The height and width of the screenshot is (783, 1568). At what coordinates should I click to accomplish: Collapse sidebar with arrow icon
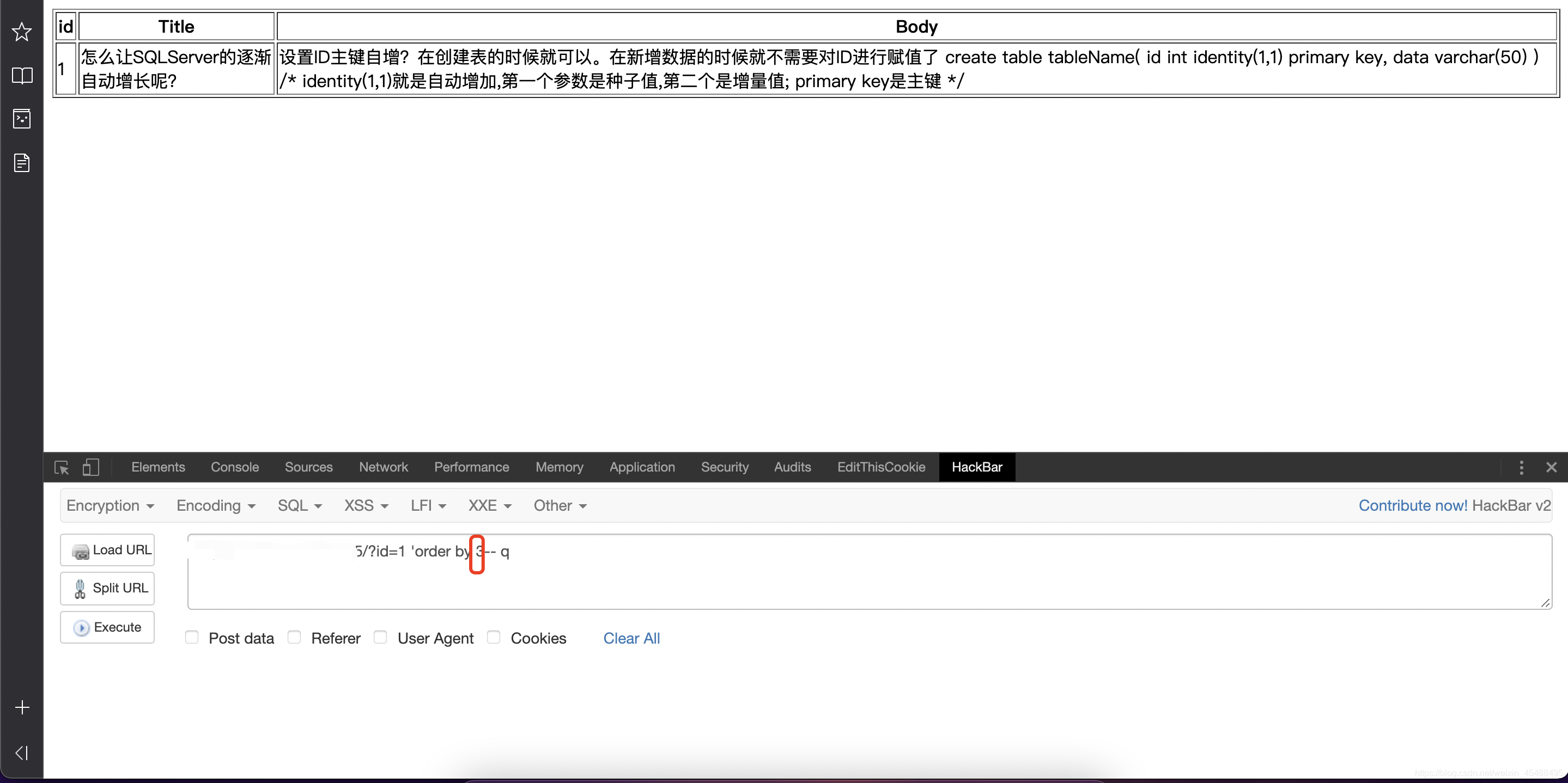[x=22, y=753]
